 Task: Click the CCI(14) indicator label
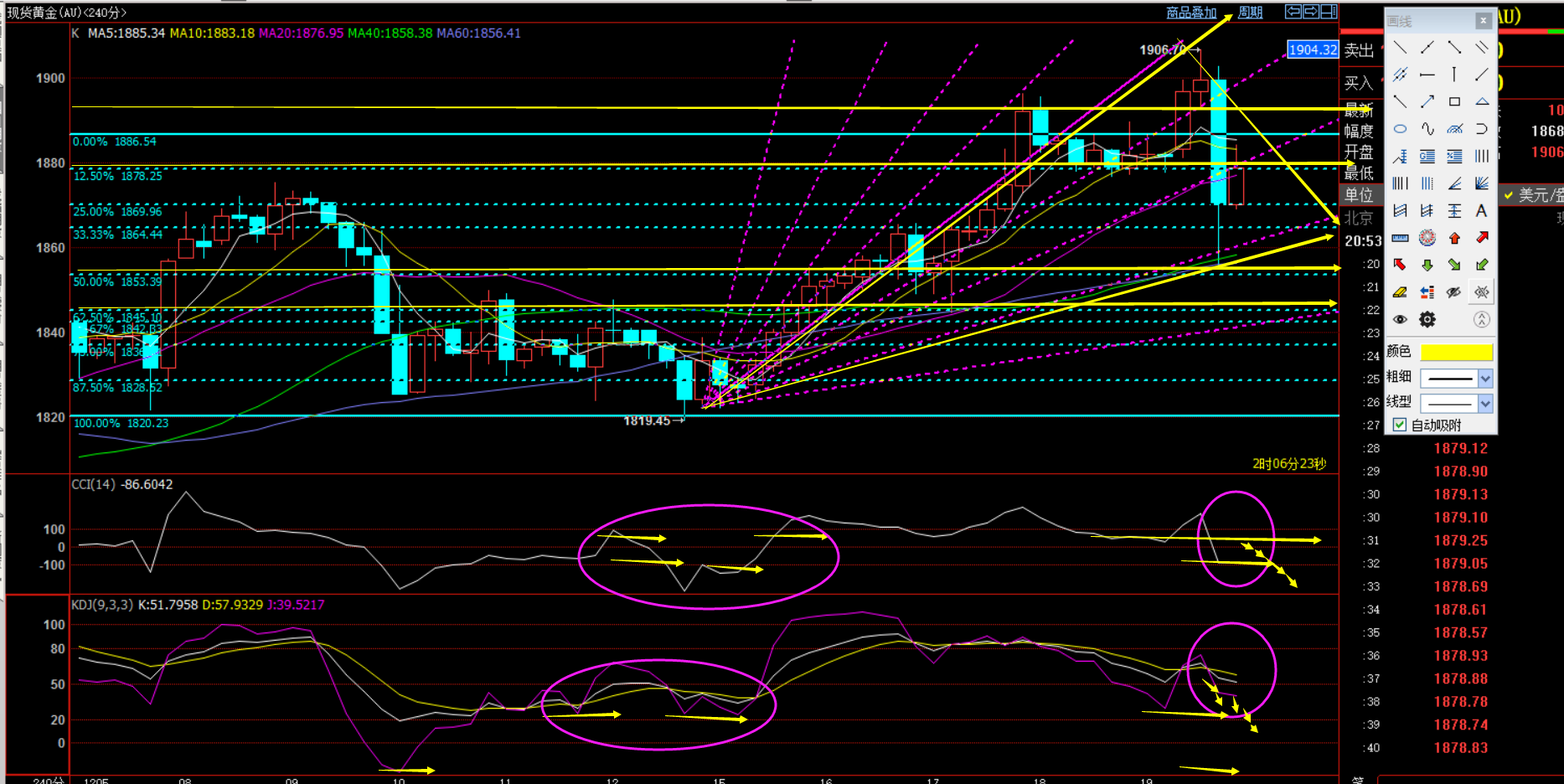tap(94, 485)
